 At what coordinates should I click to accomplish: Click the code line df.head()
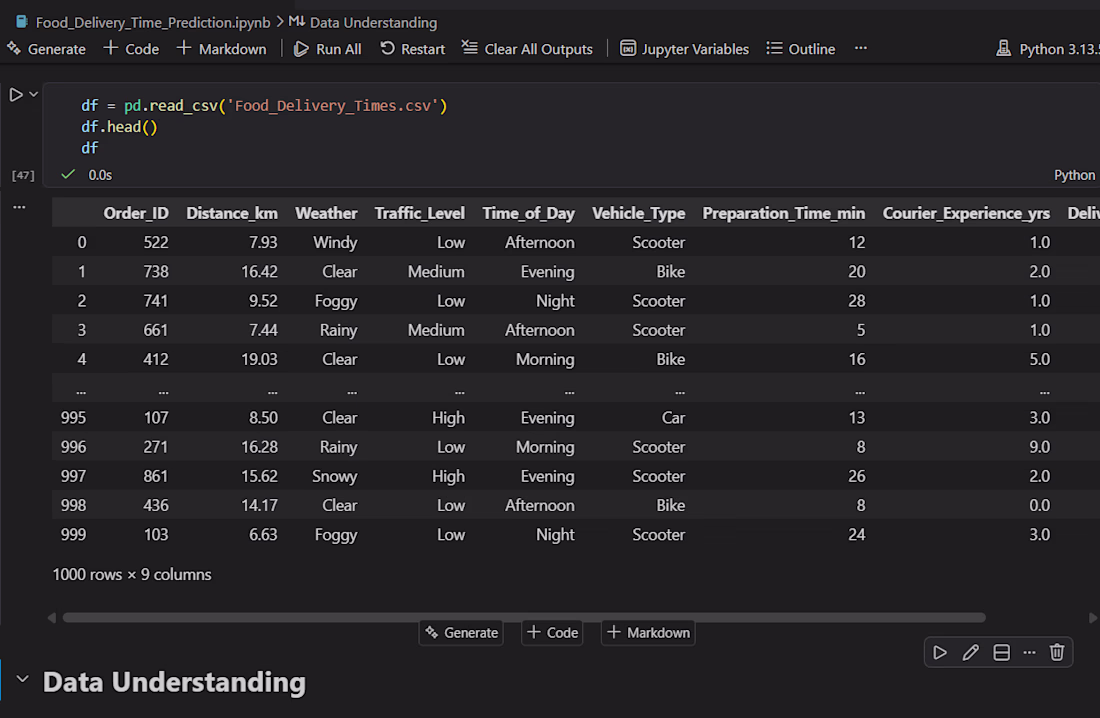coord(119,127)
